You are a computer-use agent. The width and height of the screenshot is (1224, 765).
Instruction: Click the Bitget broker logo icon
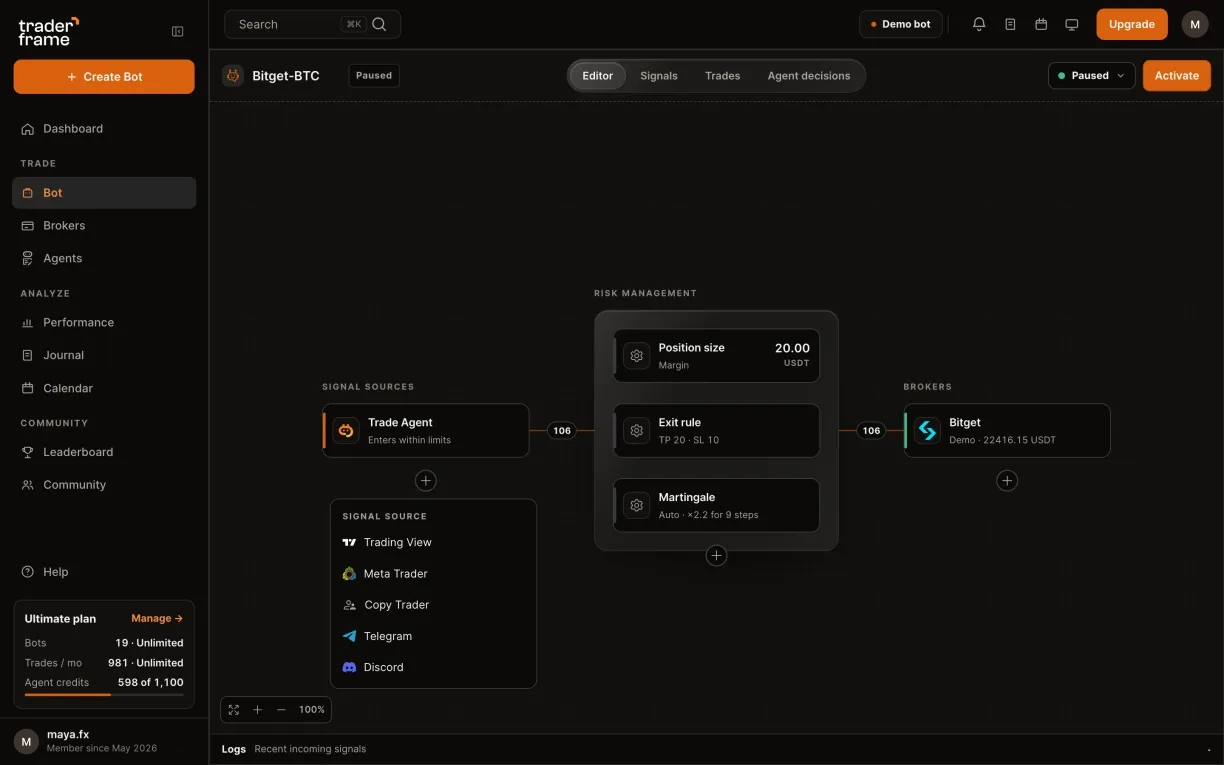927,431
